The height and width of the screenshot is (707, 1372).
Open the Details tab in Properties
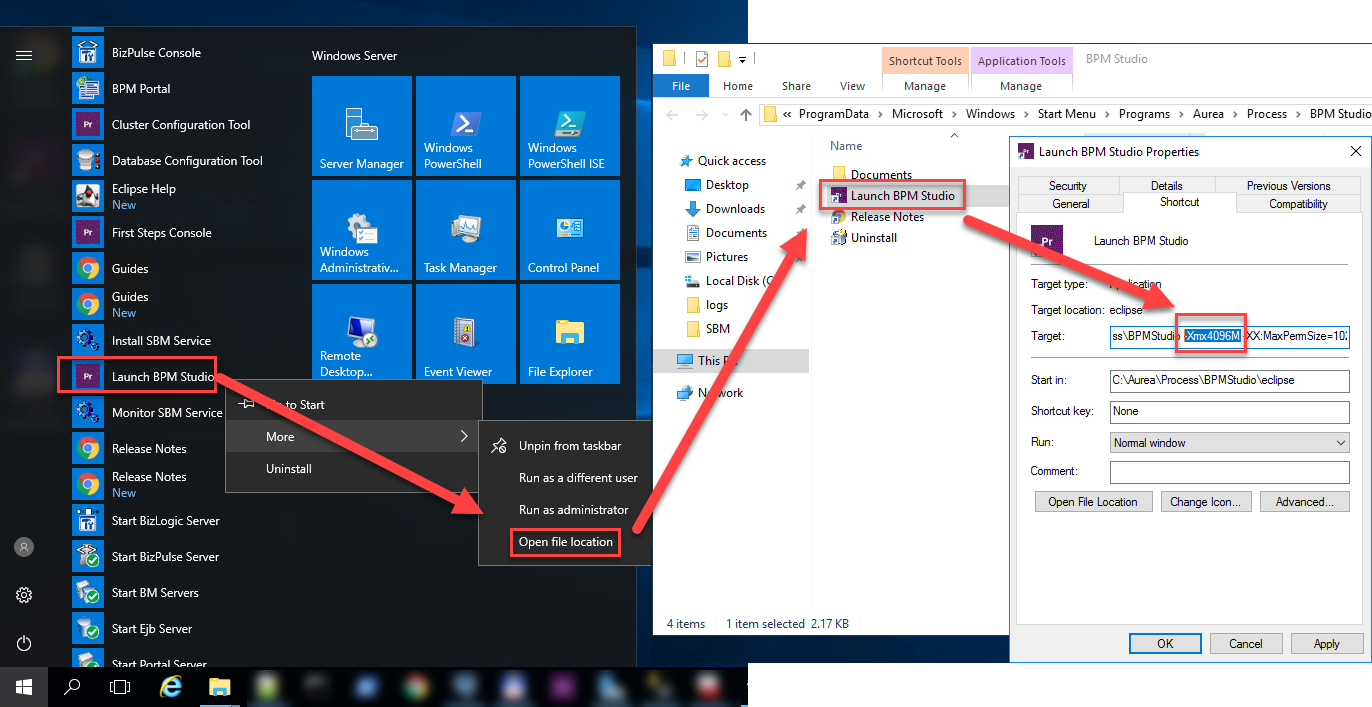(1167, 185)
